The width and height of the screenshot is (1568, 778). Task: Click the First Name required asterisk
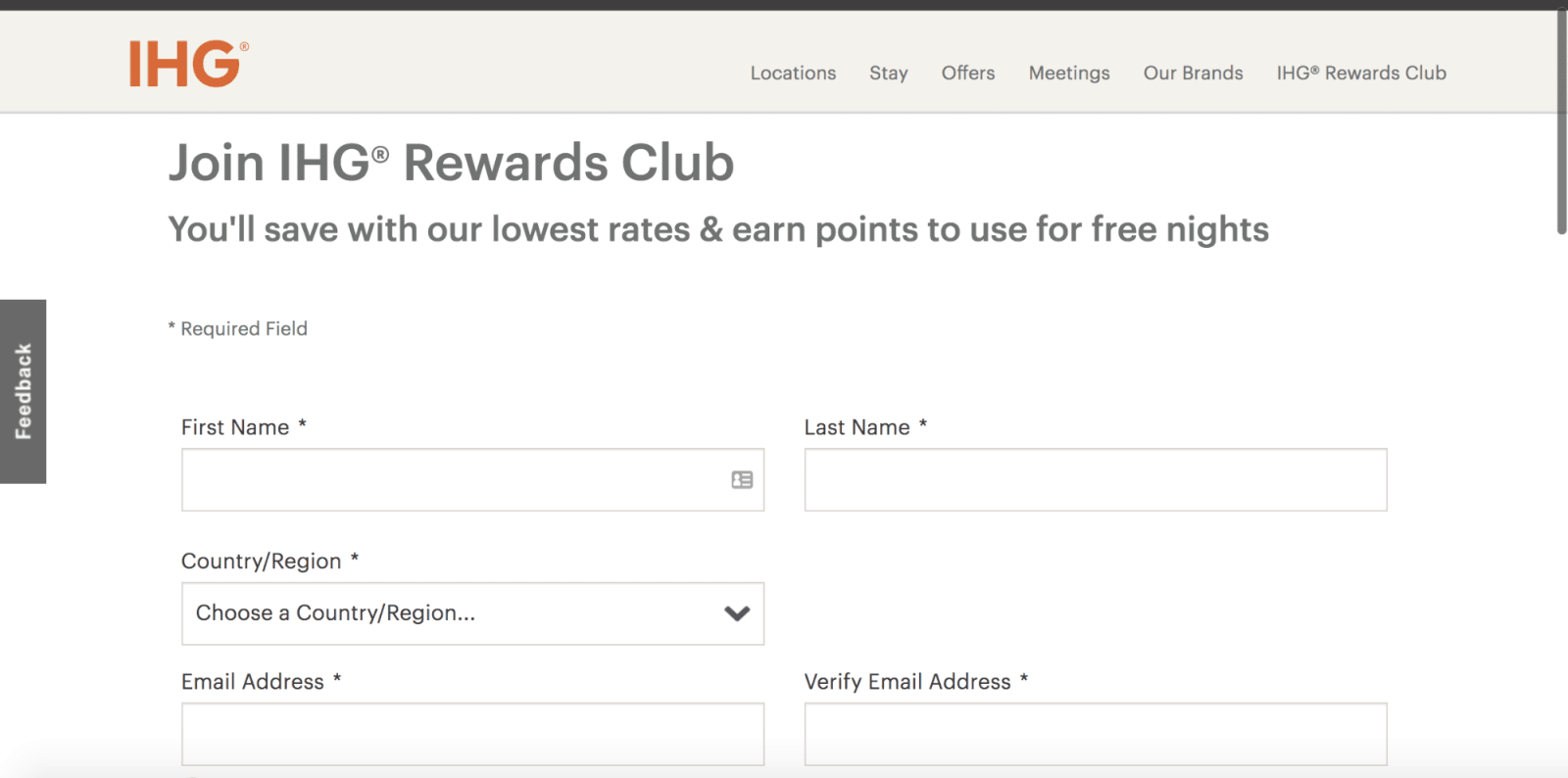tap(302, 425)
